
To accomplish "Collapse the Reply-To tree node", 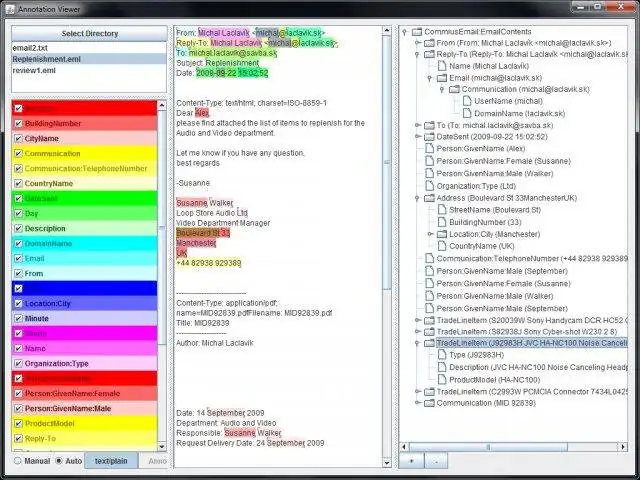I will coord(417,55).
